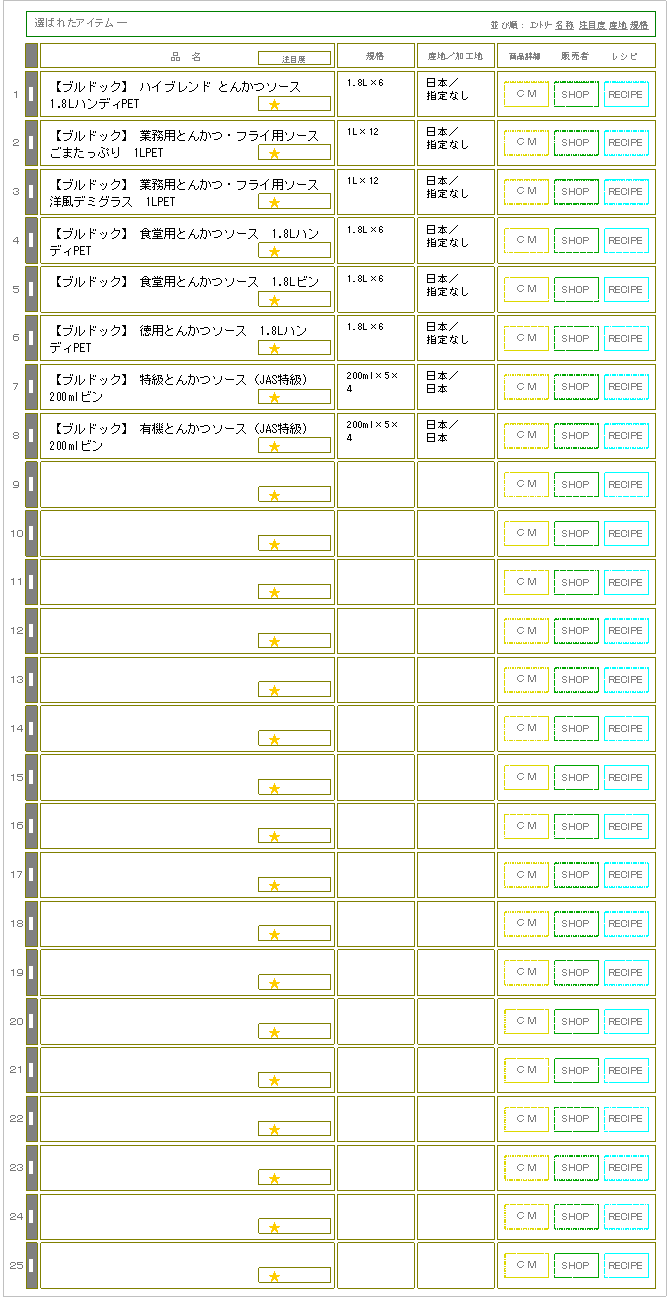Image resolution: width=668 pixels, height=1298 pixels.
Task: Open CM for 洋風デミグラス 1LPET row
Action: (x=526, y=192)
